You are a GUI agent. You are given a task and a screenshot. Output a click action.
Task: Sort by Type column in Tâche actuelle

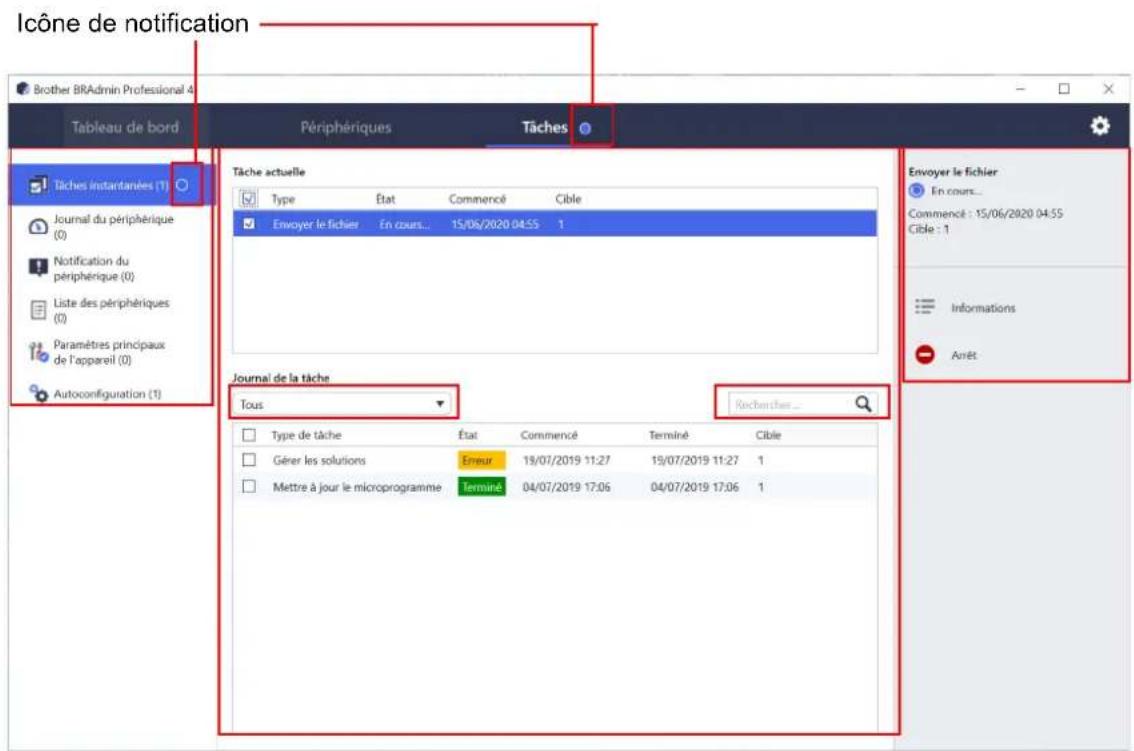pyautogui.click(x=283, y=199)
